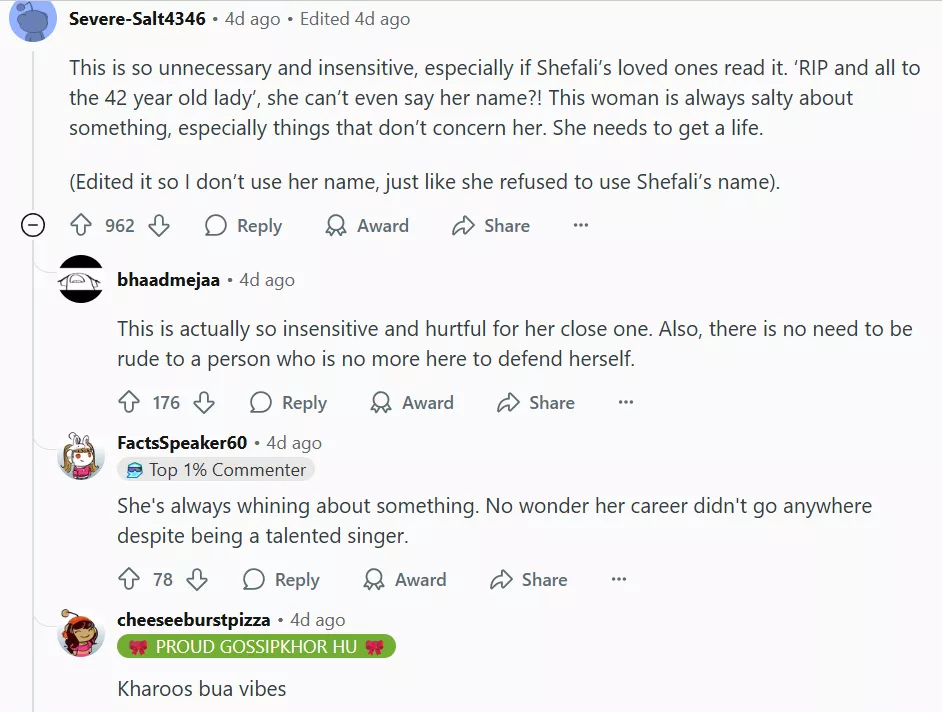Downvote the Severe-Salt4346 comment
This screenshot has width=942, height=712.
tap(159, 226)
